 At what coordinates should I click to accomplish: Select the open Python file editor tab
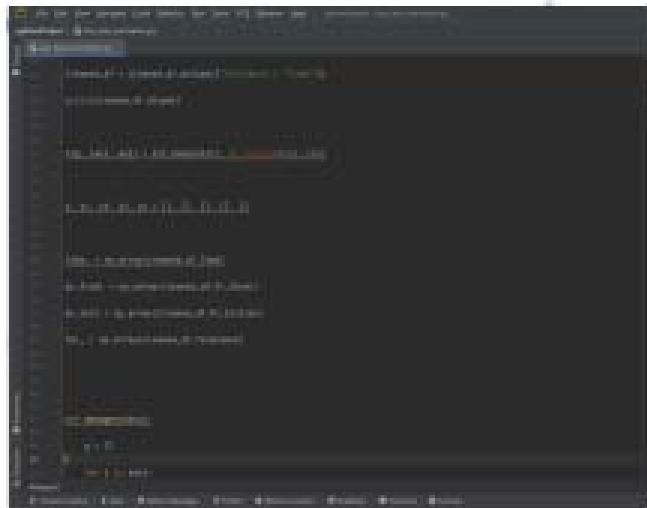(70, 47)
